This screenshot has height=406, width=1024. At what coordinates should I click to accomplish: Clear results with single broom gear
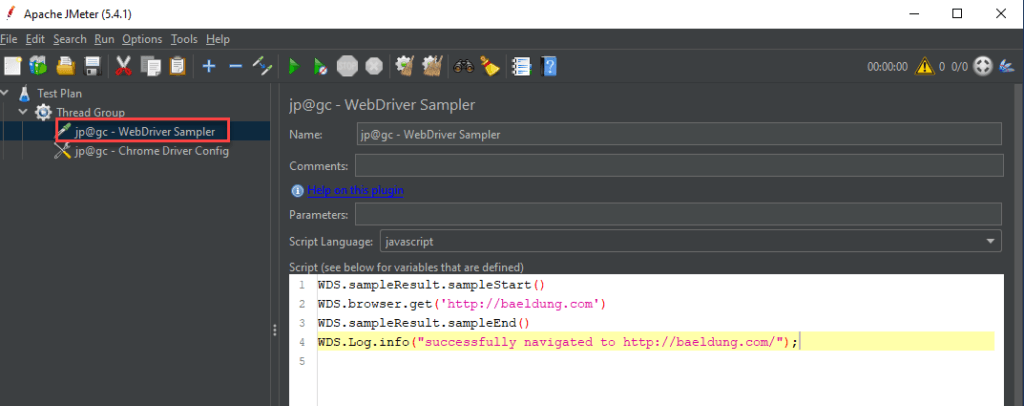(x=406, y=66)
